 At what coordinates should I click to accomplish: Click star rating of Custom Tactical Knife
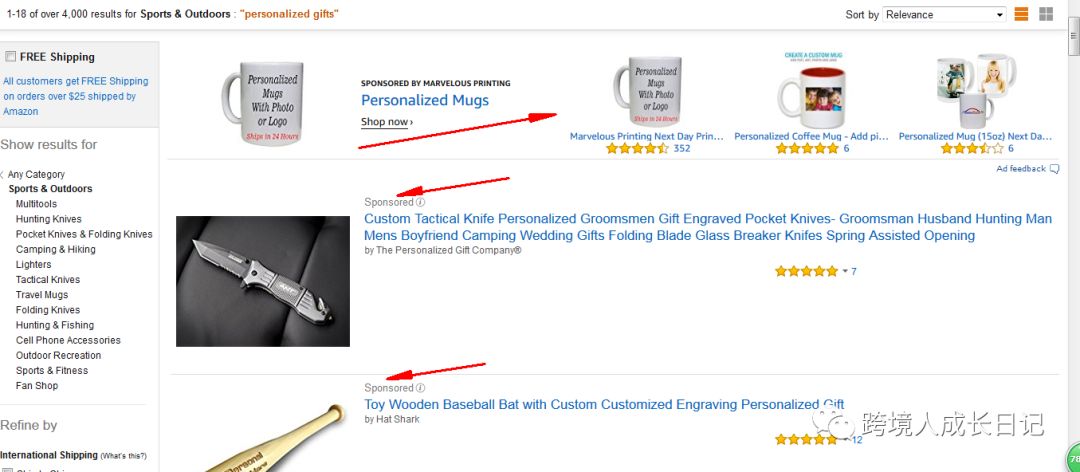pos(806,271)
